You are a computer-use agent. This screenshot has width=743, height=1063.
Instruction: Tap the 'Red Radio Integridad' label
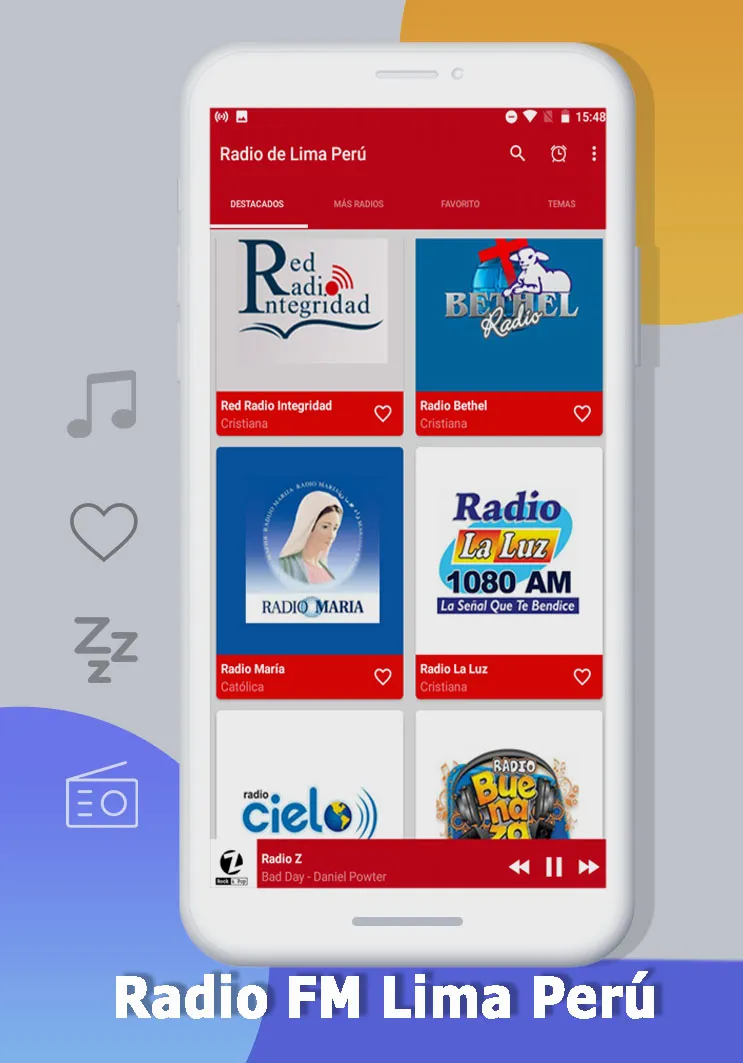(x=276, y=405)
